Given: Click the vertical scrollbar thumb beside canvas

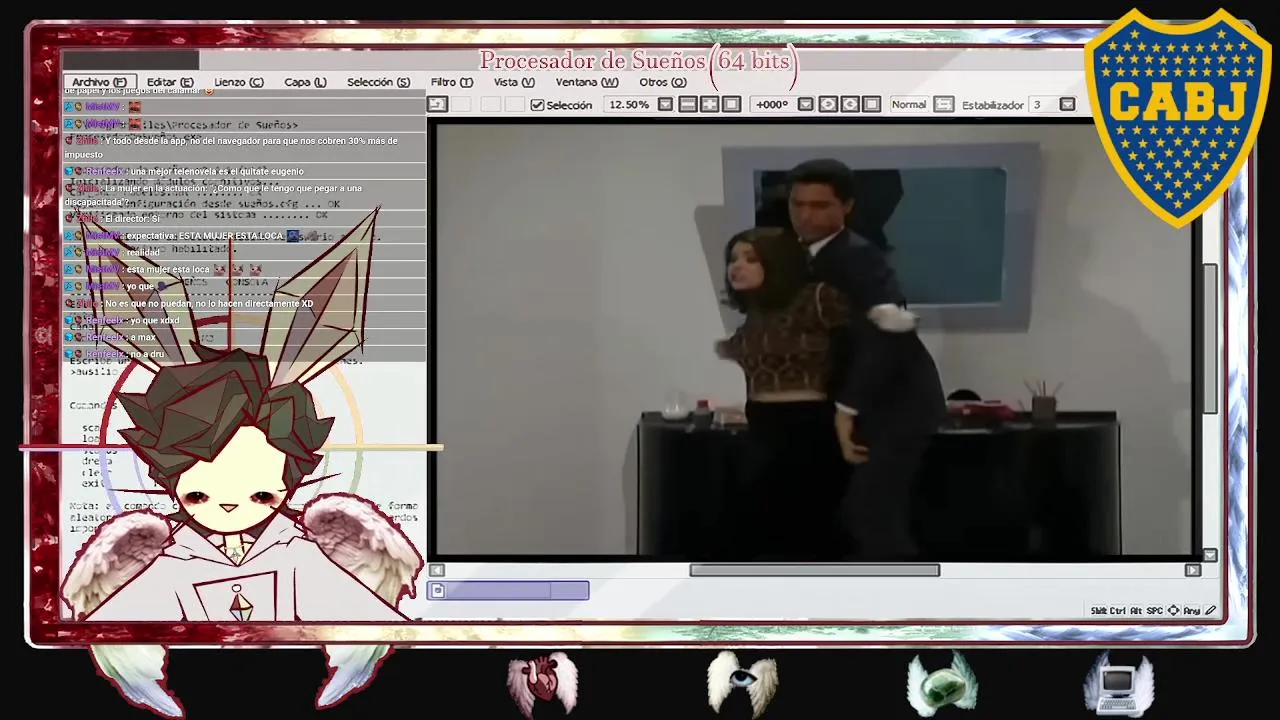Looking at the screenshot, I should 1210,338.
